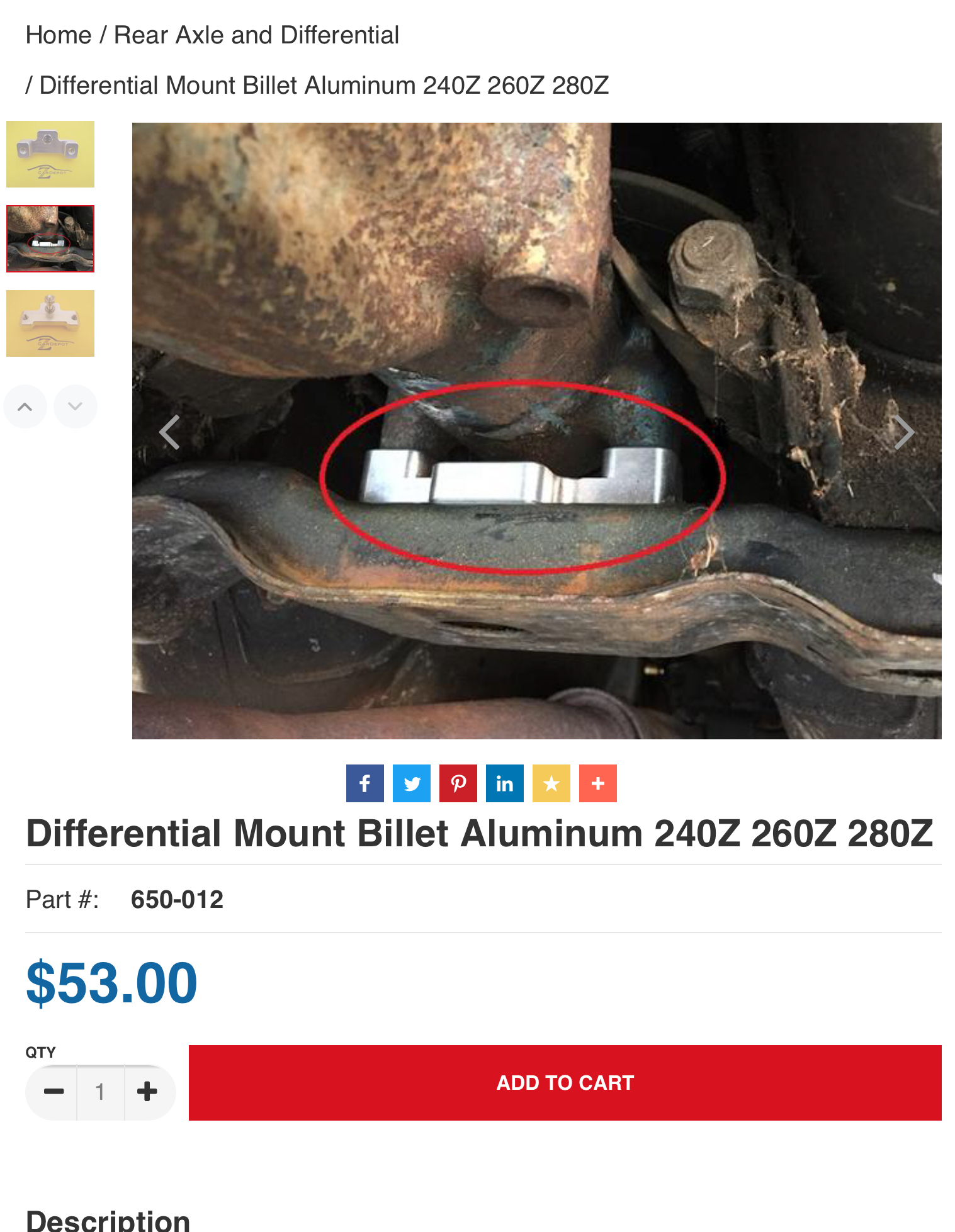This screenshot has width=955, height=1232.
Task: Move thumbnail list up with chevron
Action: pyautogui.click(x=25, y=406)
